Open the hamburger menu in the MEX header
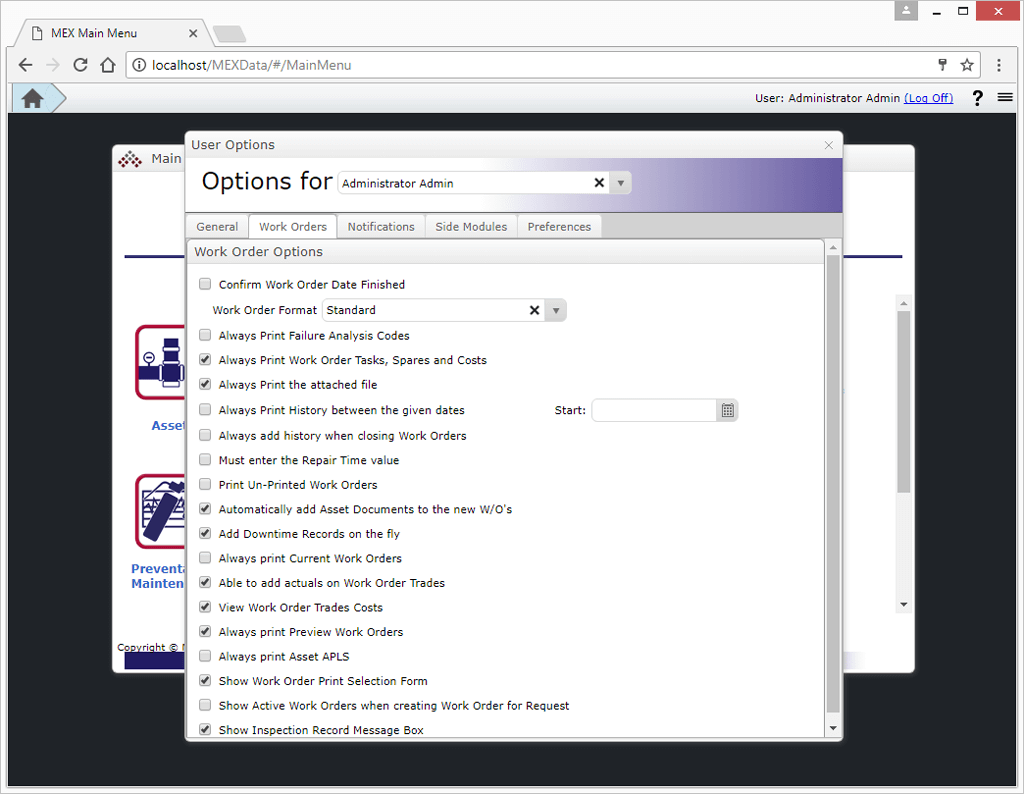Screen dimensions: 1024x794 tap(1005, 98)
